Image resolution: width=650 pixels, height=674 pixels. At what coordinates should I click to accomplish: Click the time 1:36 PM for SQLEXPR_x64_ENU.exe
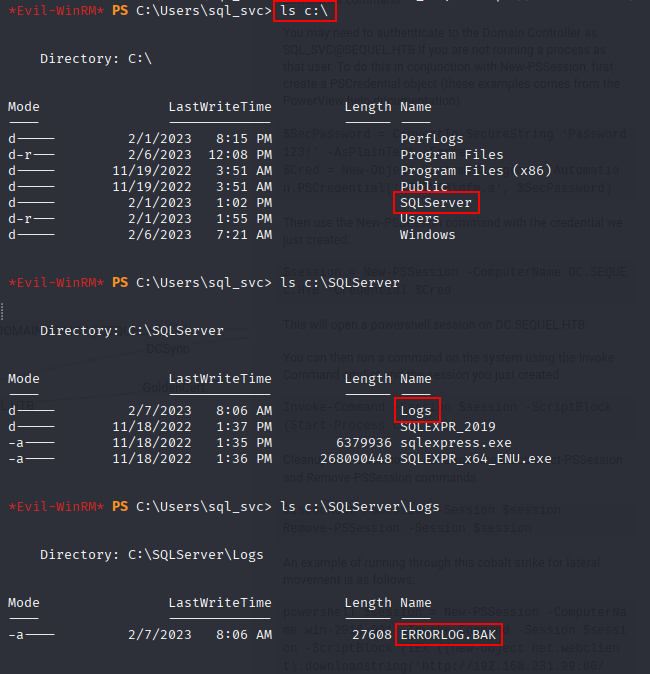coord(244,459)
